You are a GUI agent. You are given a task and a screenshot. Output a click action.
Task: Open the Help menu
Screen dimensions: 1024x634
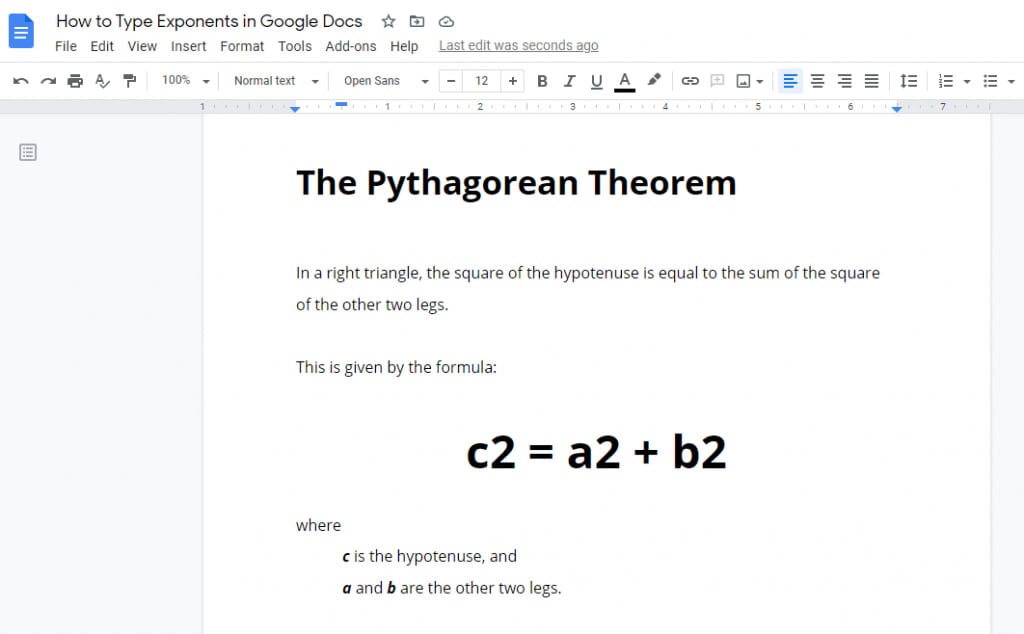pos(404,46)
